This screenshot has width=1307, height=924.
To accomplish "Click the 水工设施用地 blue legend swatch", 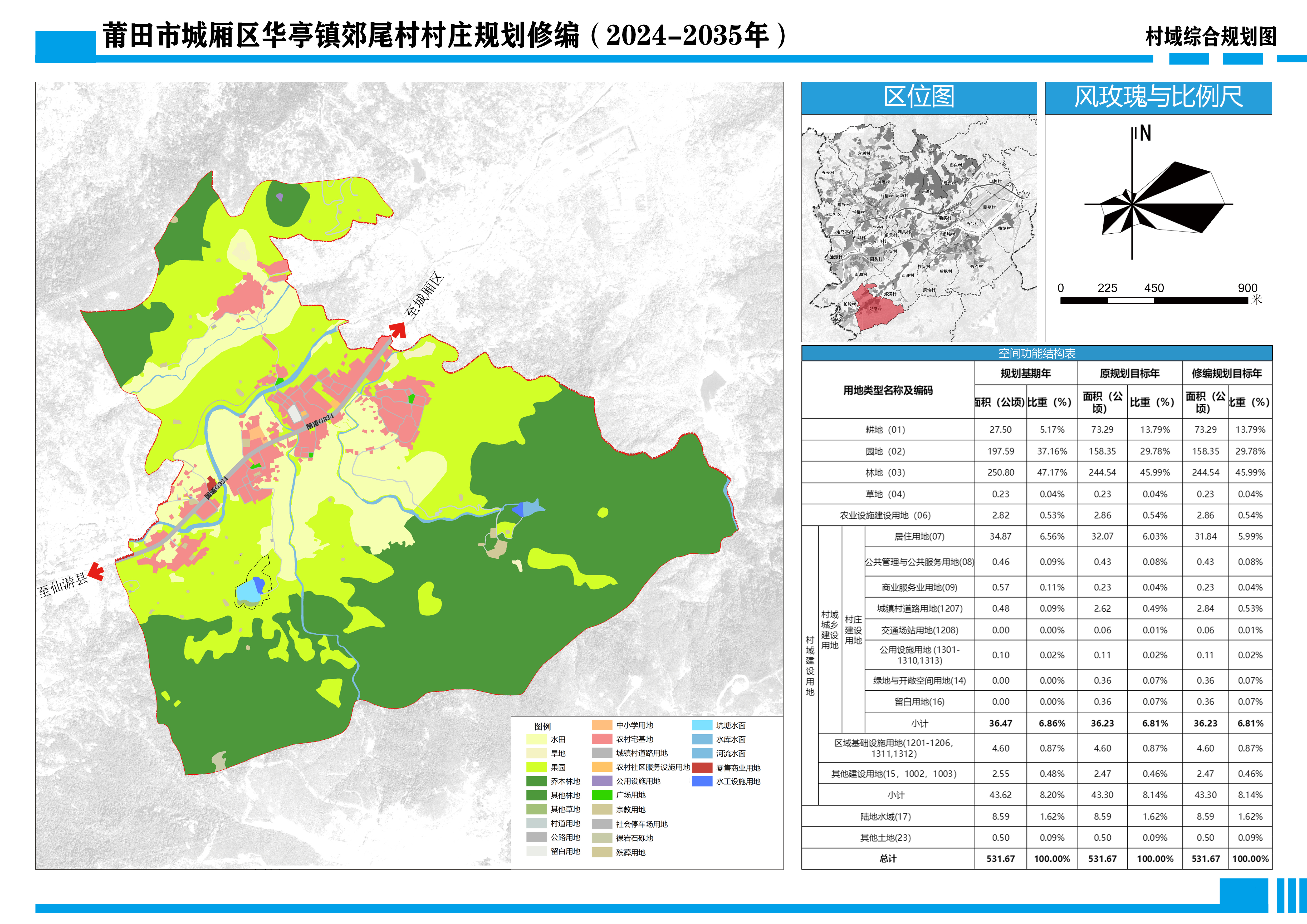I will pos(702,781).
